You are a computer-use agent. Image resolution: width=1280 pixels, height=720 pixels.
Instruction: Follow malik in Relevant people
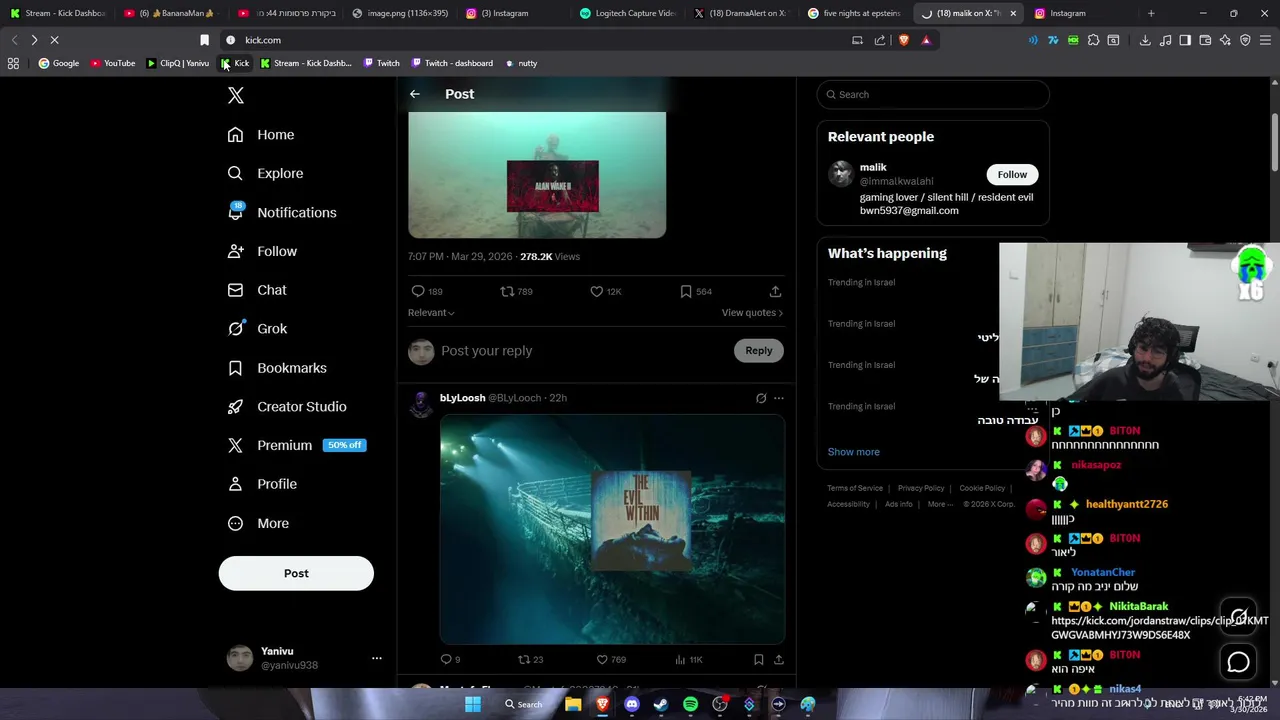pyautogui.click(x=1012, y=174)
